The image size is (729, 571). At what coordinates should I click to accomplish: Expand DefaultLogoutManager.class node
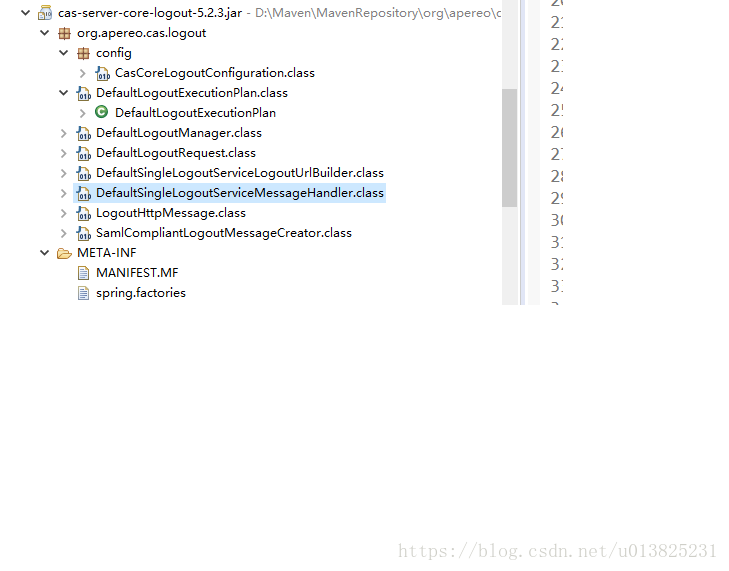coord(64,133)
